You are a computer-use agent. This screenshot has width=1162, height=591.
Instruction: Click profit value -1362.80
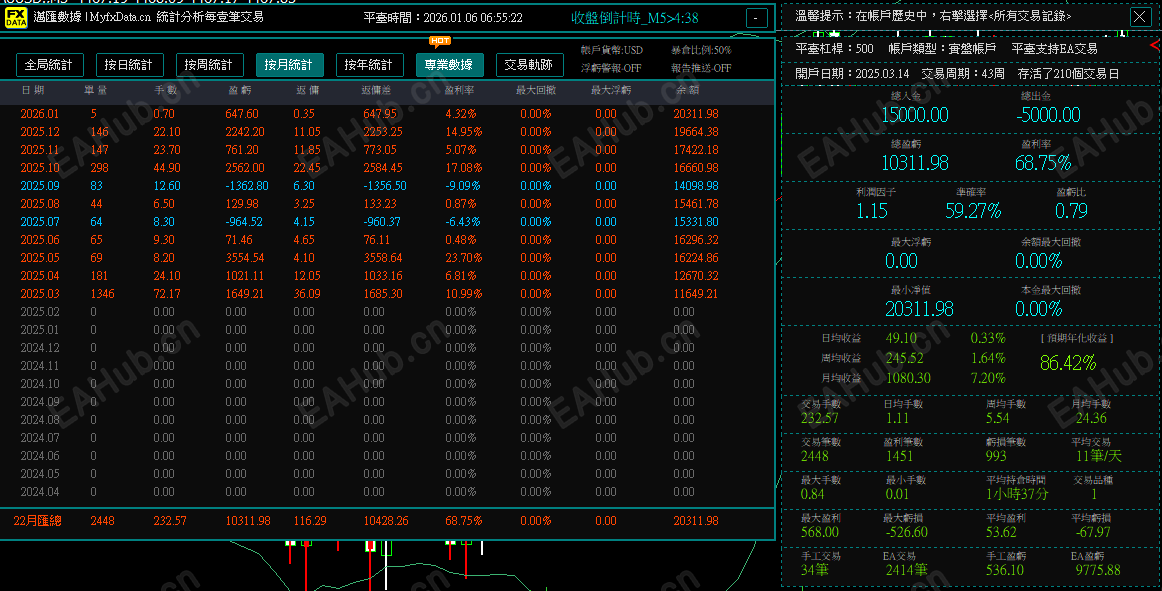coord(247,186)
